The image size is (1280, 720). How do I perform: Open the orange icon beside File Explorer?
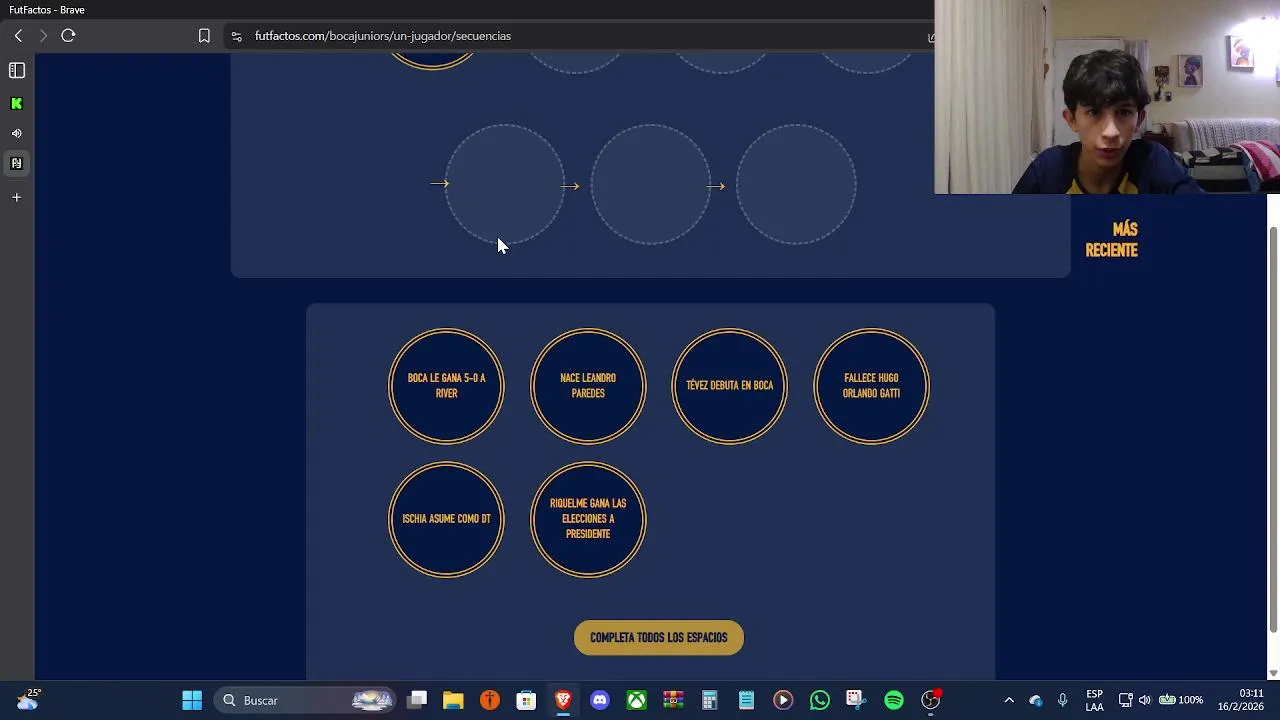(x=490, y=700)
